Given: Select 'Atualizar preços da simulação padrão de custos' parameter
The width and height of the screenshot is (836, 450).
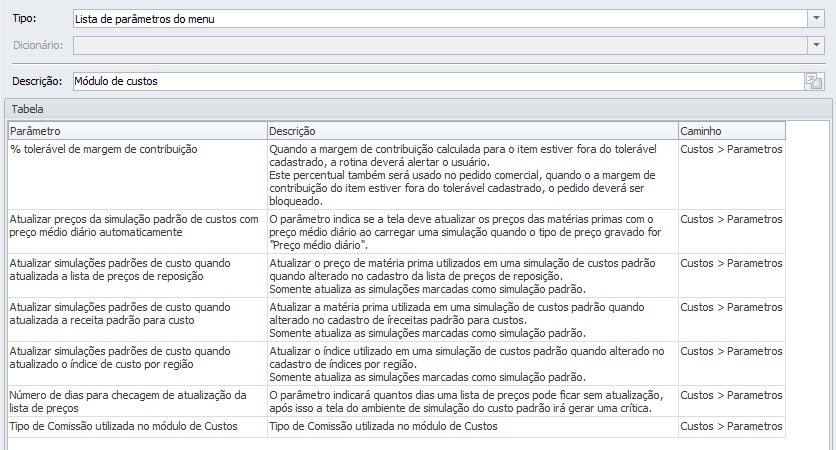Looking at the screenshot, I should pyautogui.click(x=138, y=231).
